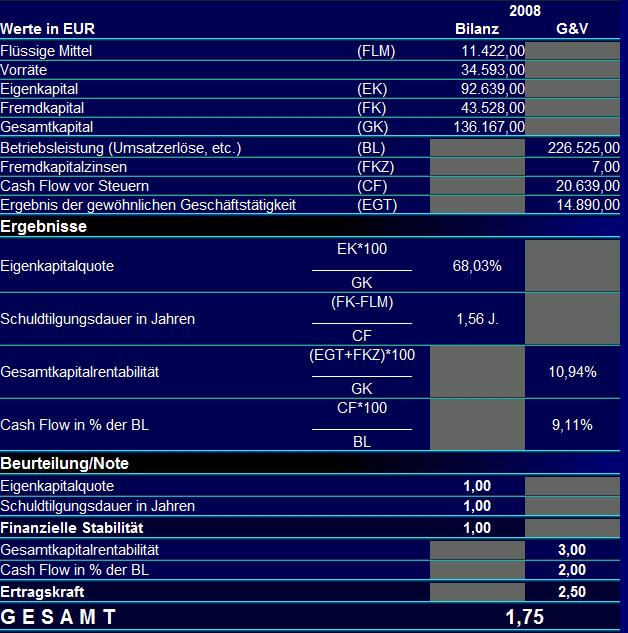This screenshot has height=633, width=628.
Task: Select the Flüssige Mittel value 11.422,00
Action: (493, 51)
